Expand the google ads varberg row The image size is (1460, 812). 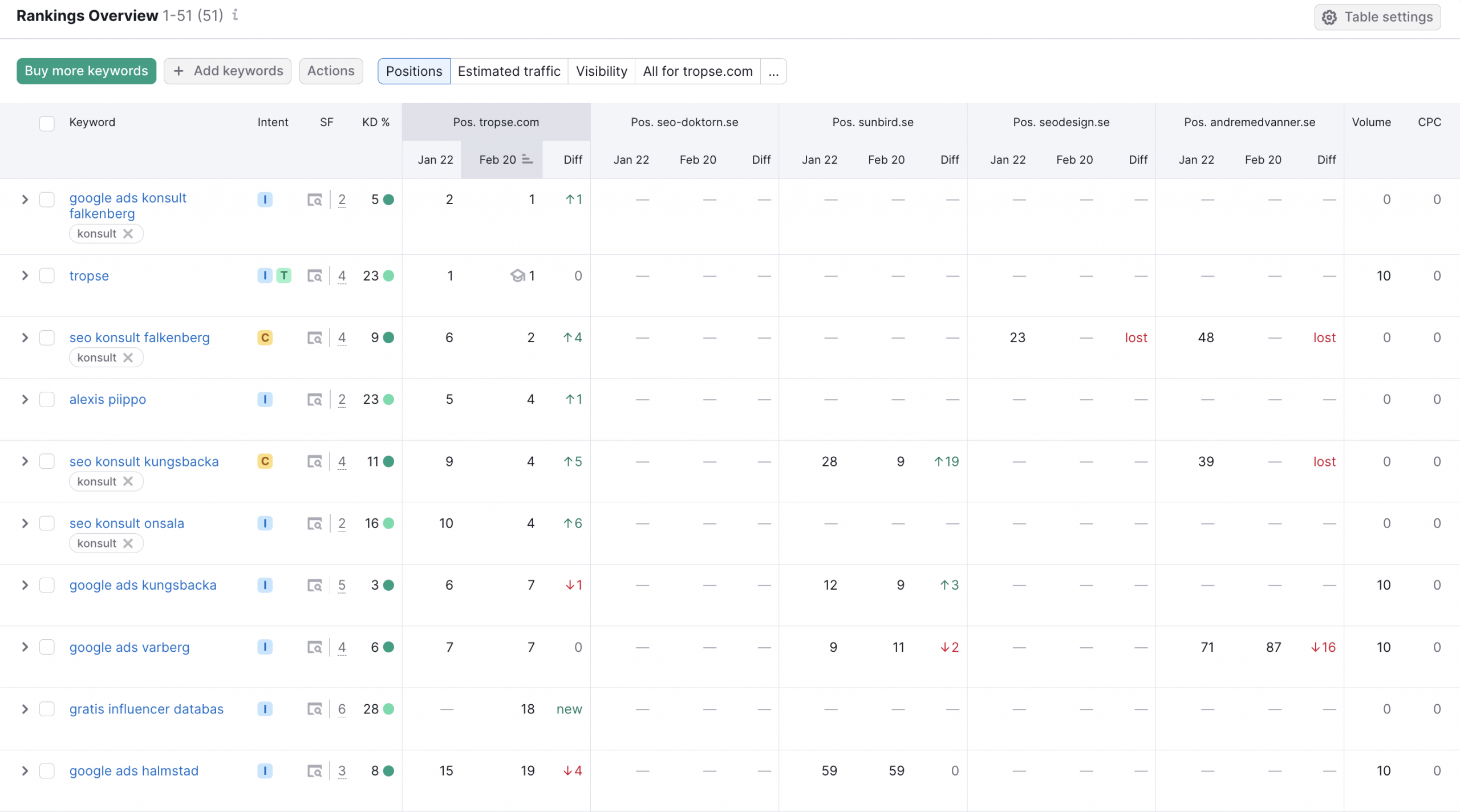click(25, 647)
